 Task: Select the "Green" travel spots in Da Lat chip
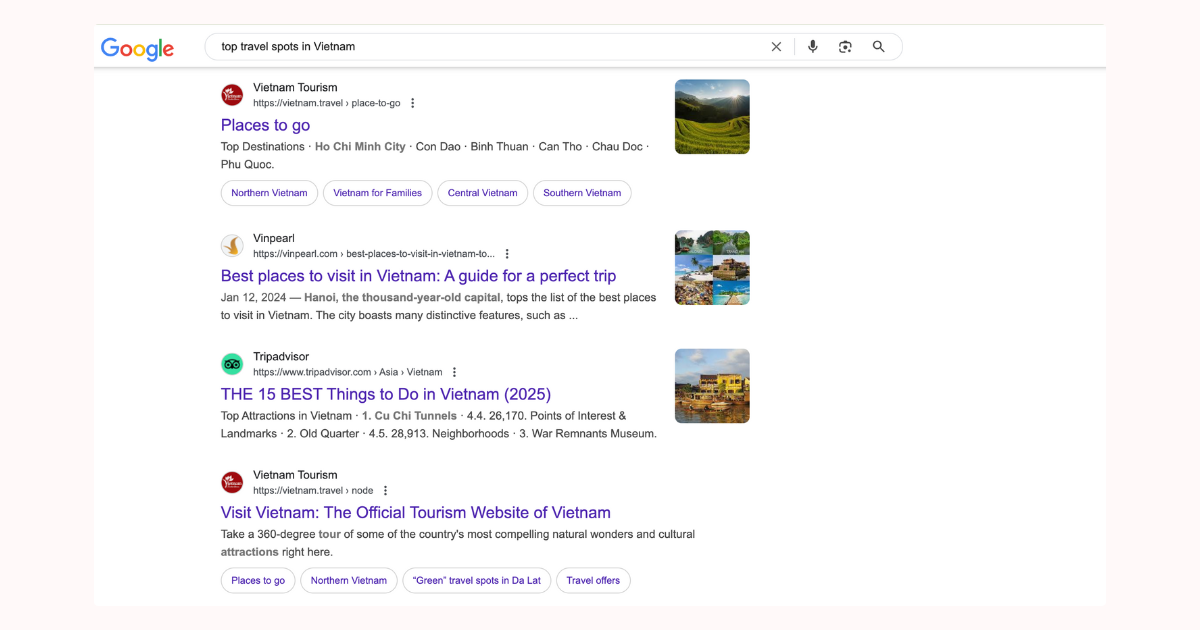[477, 580]
